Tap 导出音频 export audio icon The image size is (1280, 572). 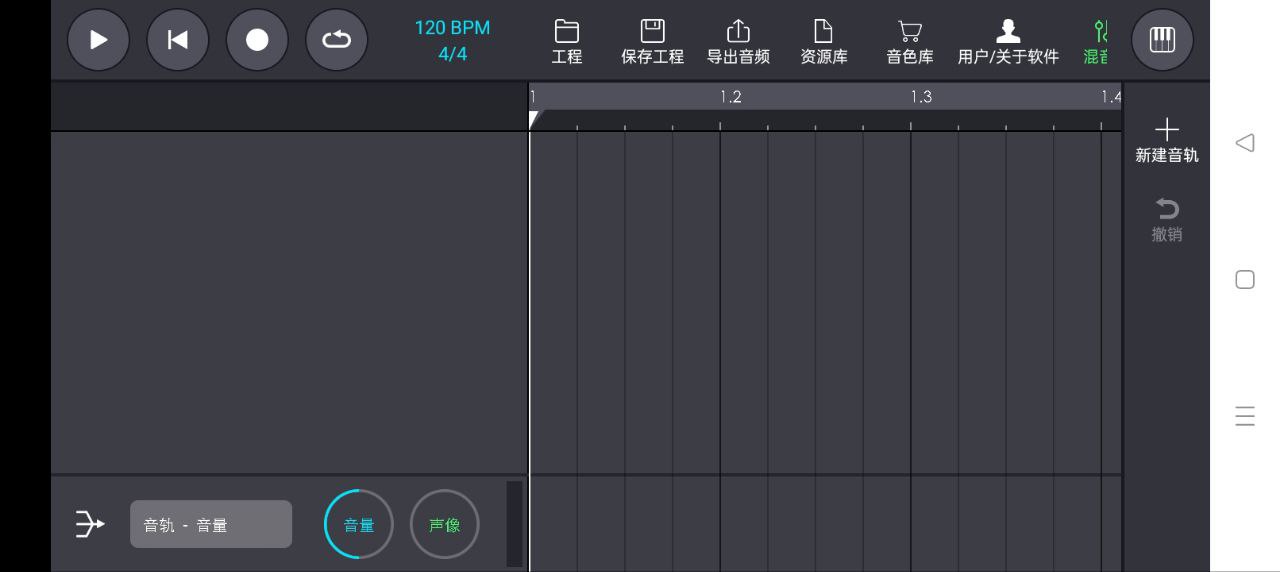[x=738, y=42]
